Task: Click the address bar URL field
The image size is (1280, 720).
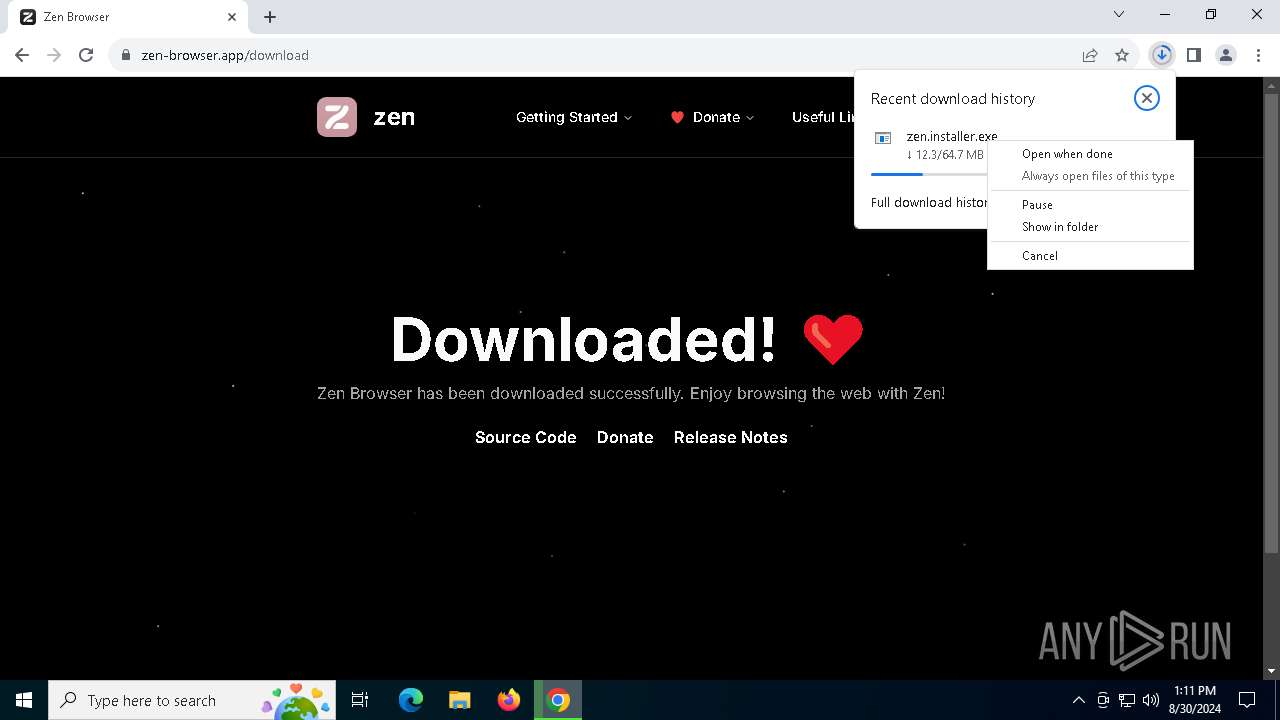Action: (x=600, y=55)
